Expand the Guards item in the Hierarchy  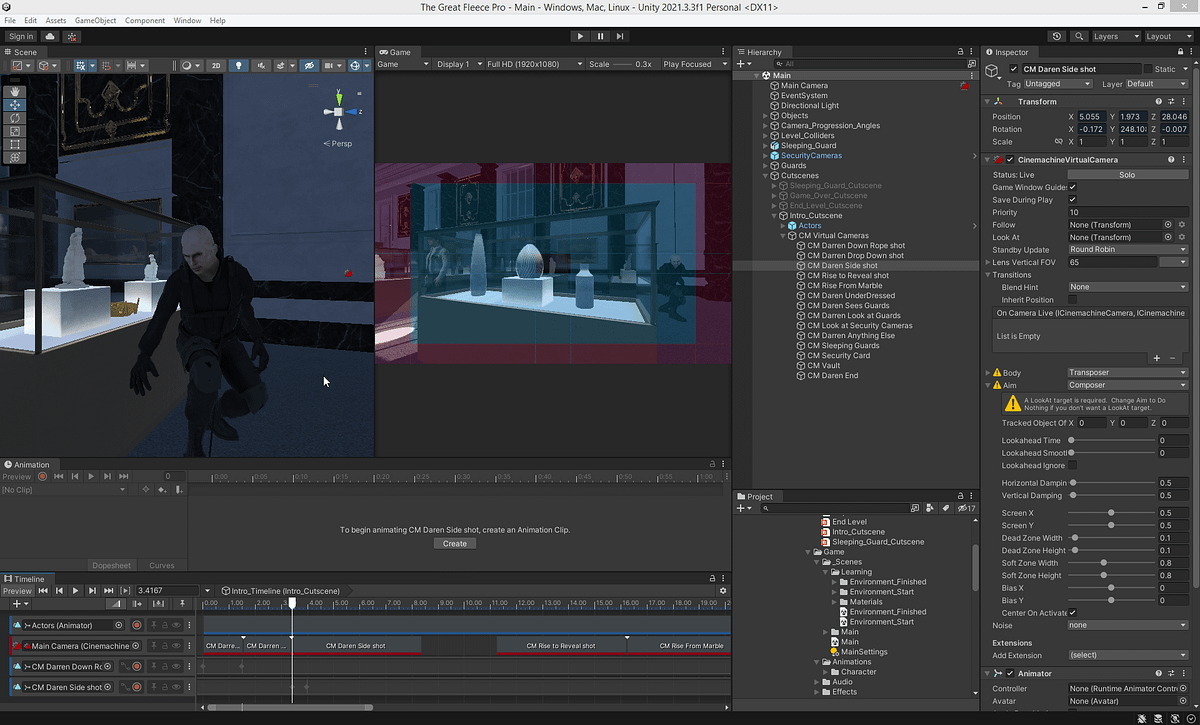764,165
